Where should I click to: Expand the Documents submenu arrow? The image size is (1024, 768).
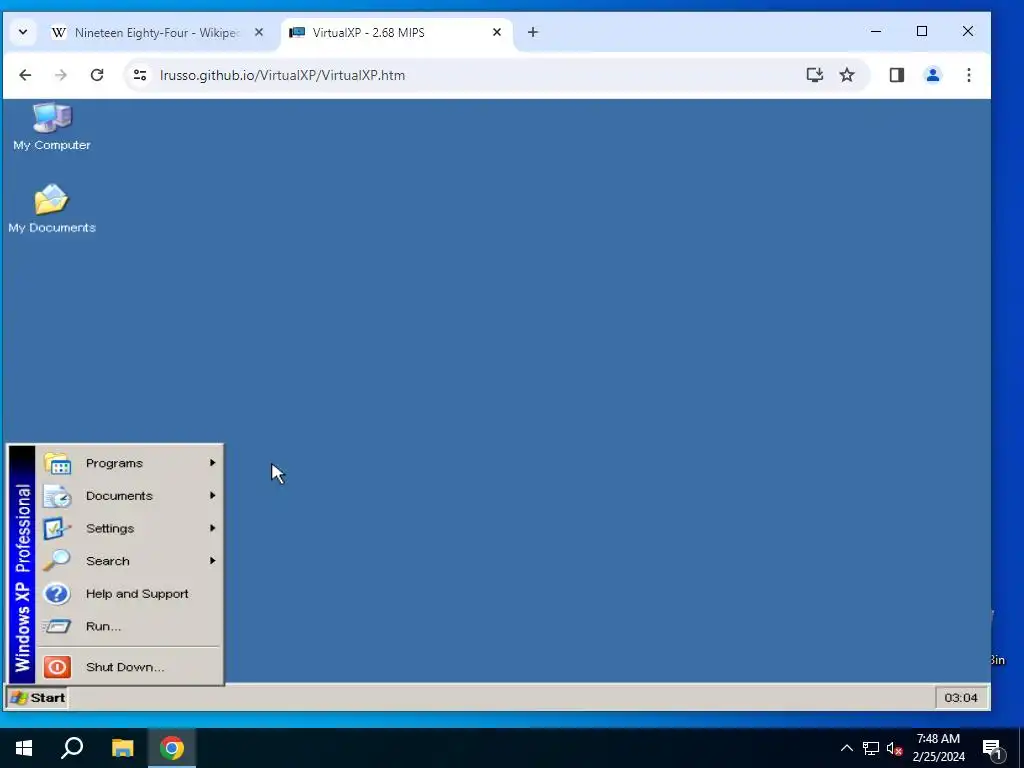click(x=212, y=495)
